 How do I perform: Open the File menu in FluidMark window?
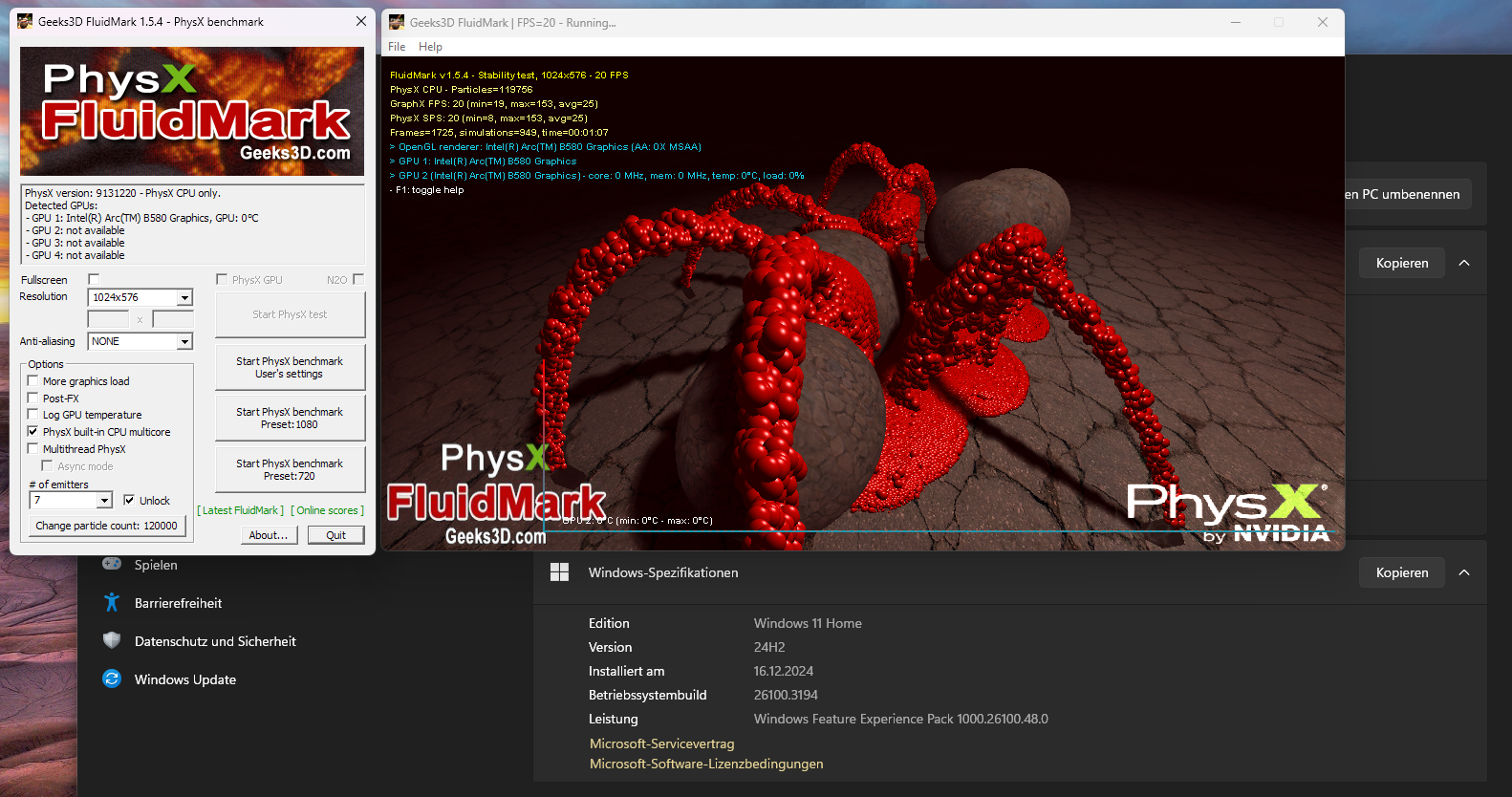397,47
